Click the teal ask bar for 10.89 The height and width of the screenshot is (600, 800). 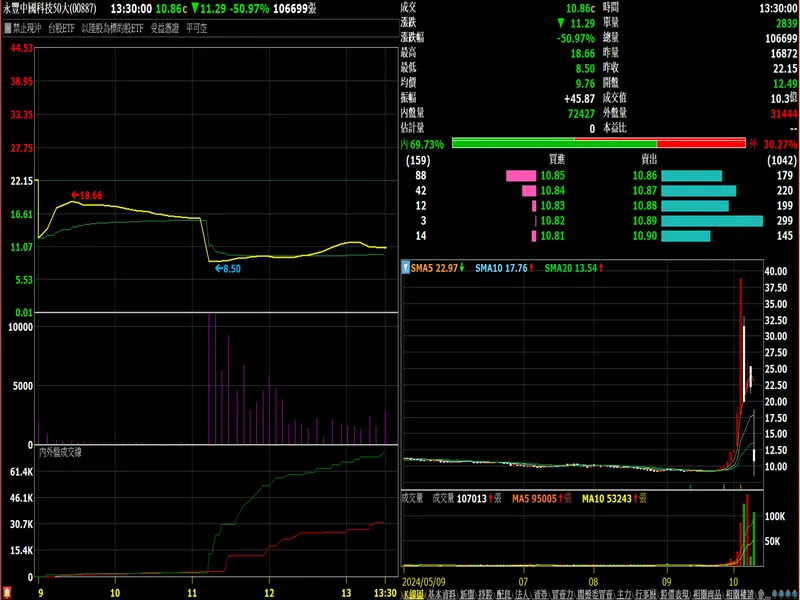(x=712, y=221)
